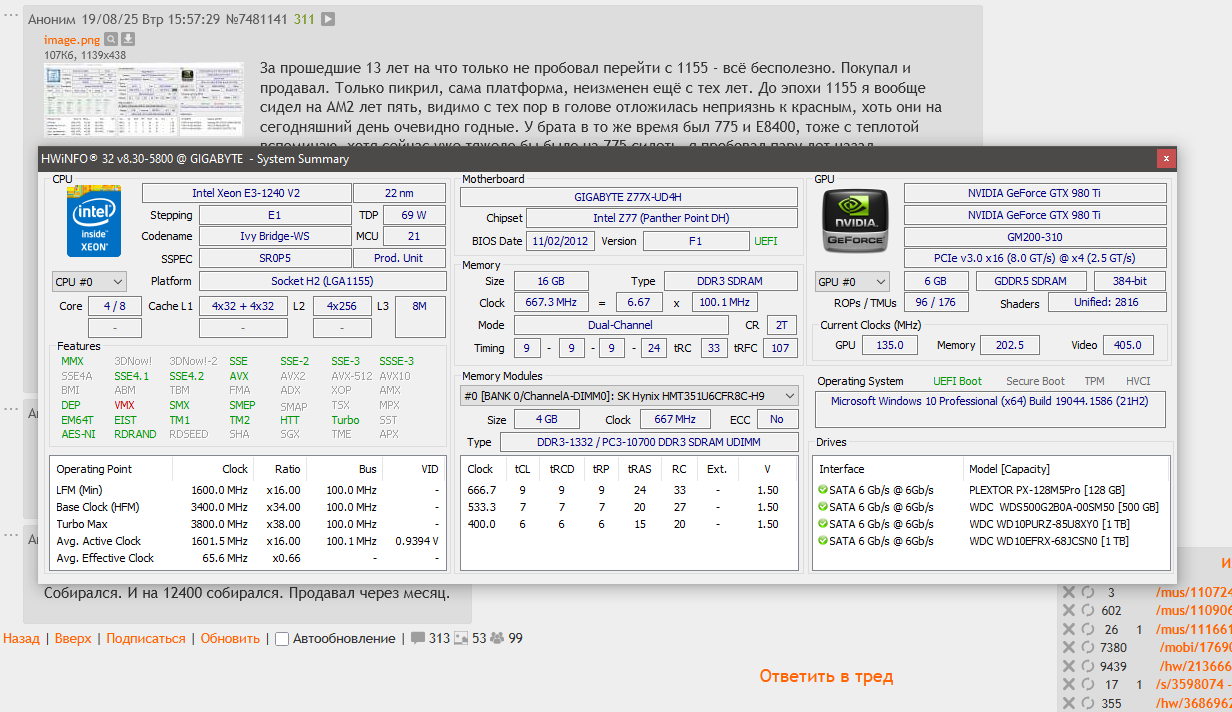Click the green check icon for WD10EFRX drive
Viewport: 1232px width, 712px height.
click(x=823, y=541)
